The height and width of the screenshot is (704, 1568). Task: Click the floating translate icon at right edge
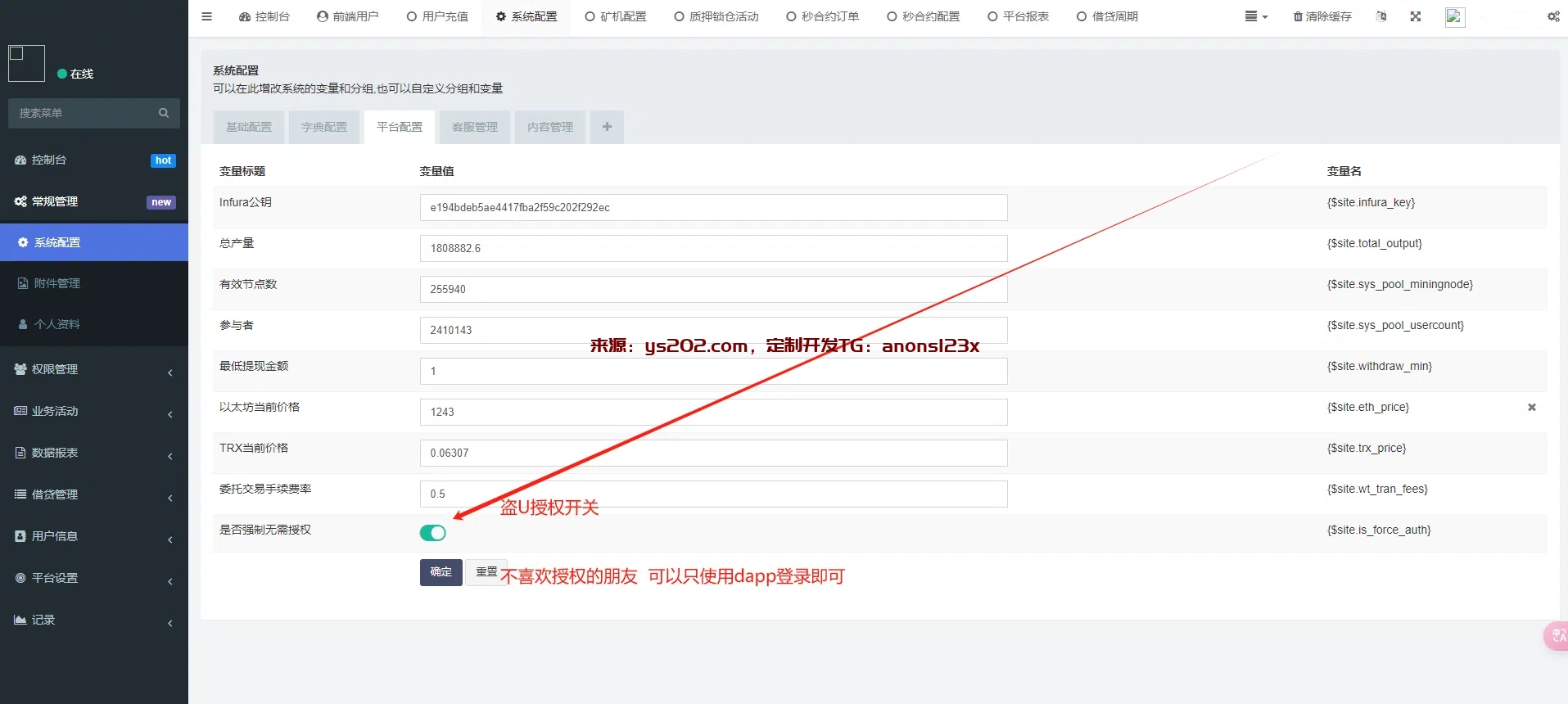coord(1557,636)
